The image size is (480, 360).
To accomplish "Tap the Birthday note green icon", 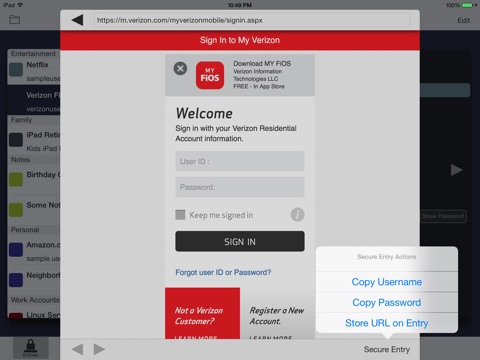I will coord(16,179).
